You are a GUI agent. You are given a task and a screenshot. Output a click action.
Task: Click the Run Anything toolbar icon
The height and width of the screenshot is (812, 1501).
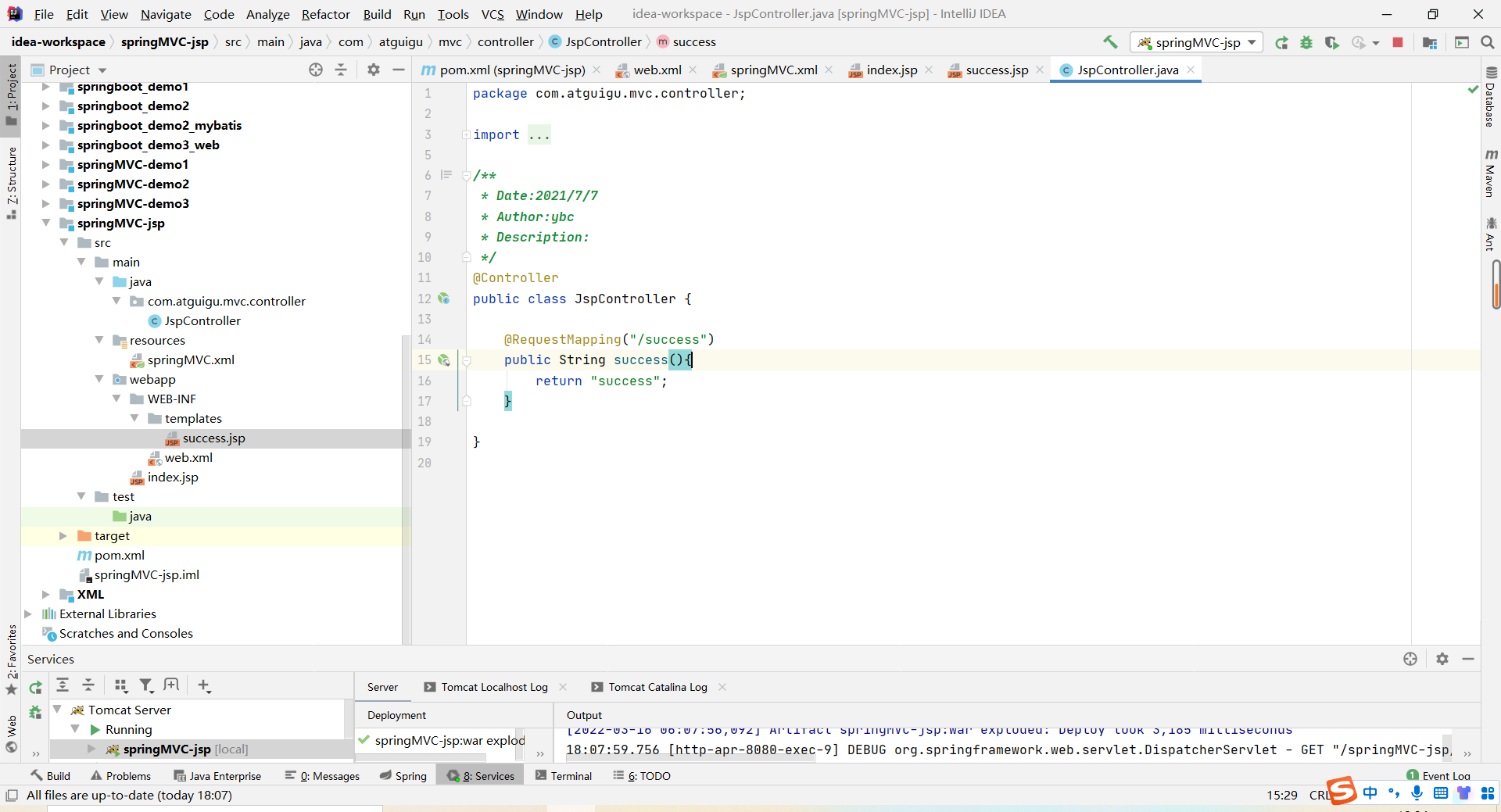(1462, 42)
